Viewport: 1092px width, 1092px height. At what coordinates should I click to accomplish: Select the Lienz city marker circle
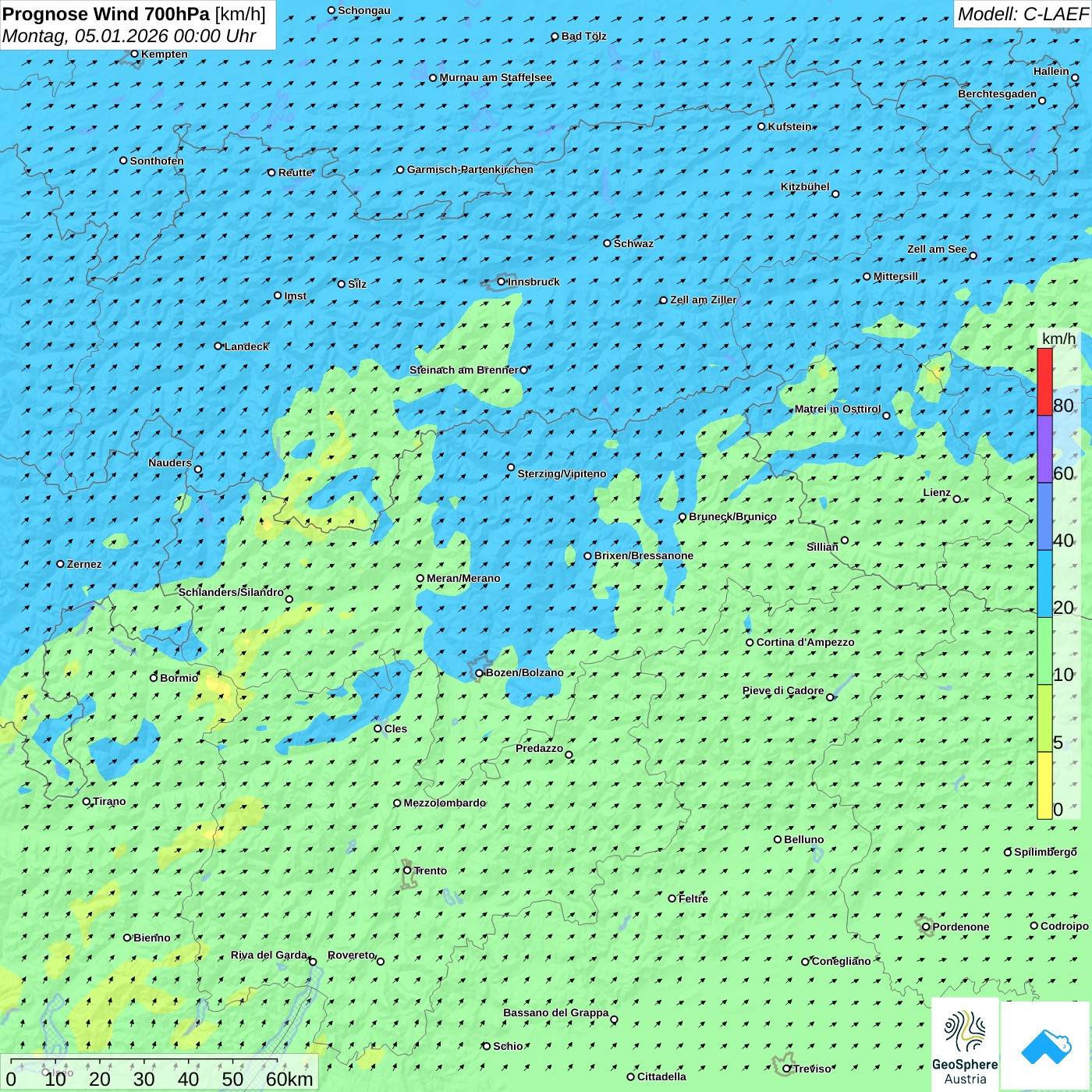[957, 499]
